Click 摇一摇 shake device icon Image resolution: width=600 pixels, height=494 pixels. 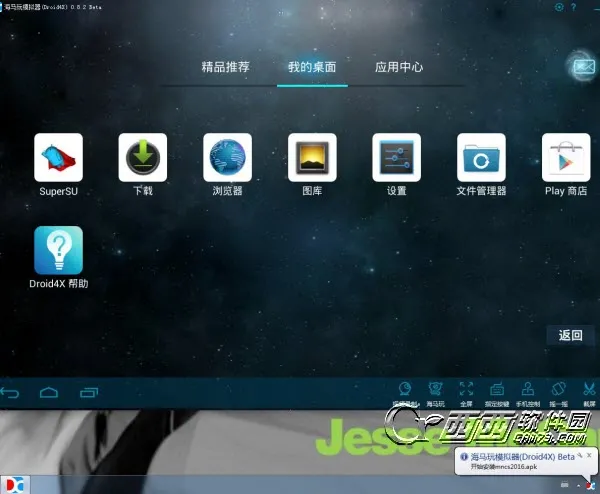558,394
